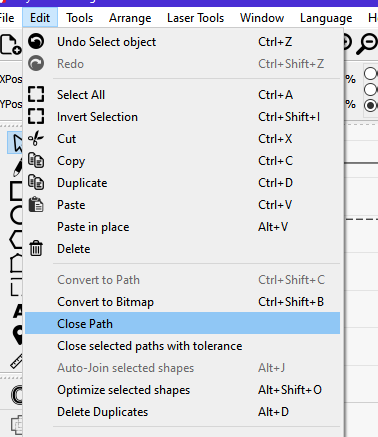This screenshot has height=437, width=378.
Task: Click Close selected paths with tolerance
Action: (x=183, y=346)
